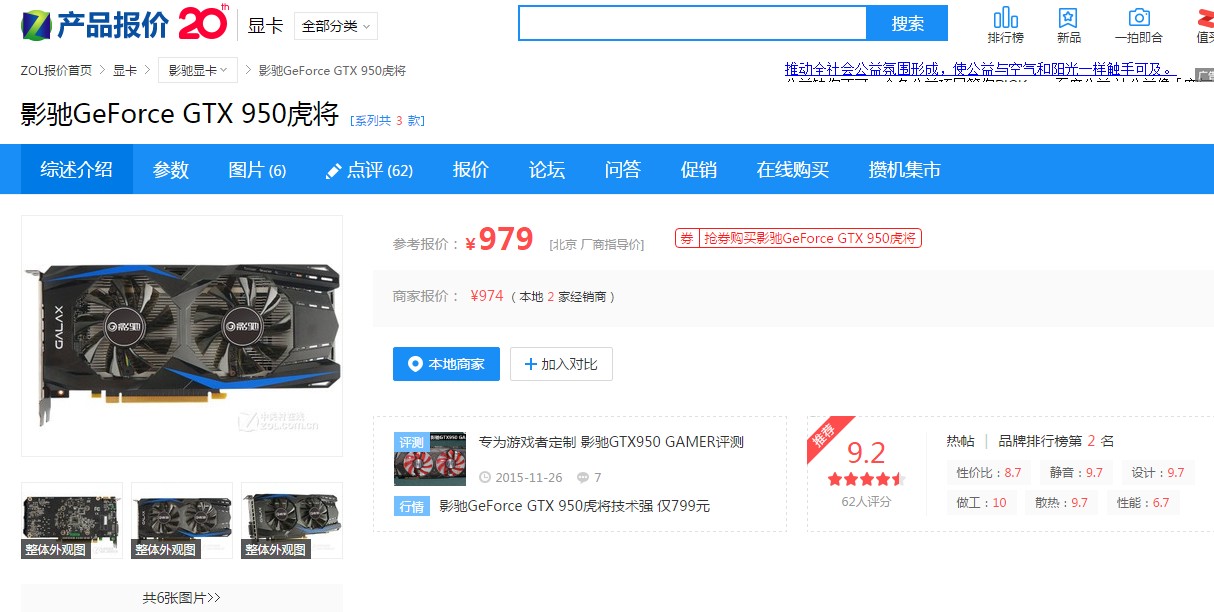Click the 搜索 search button
The image size is (1214, 612).
tap(908, 23)
